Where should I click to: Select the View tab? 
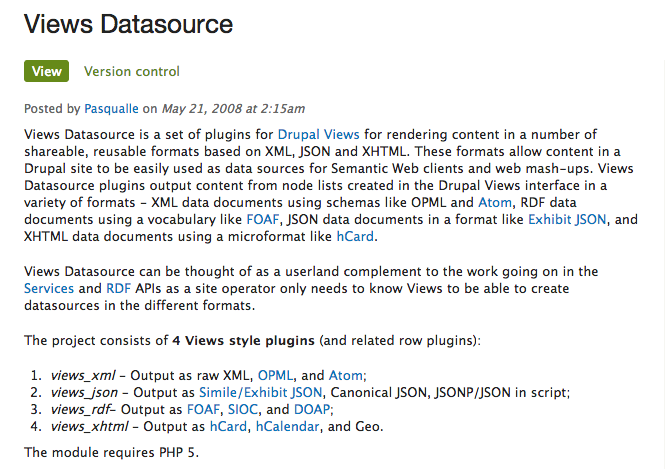pyautogui.click(x=46, y=71)
